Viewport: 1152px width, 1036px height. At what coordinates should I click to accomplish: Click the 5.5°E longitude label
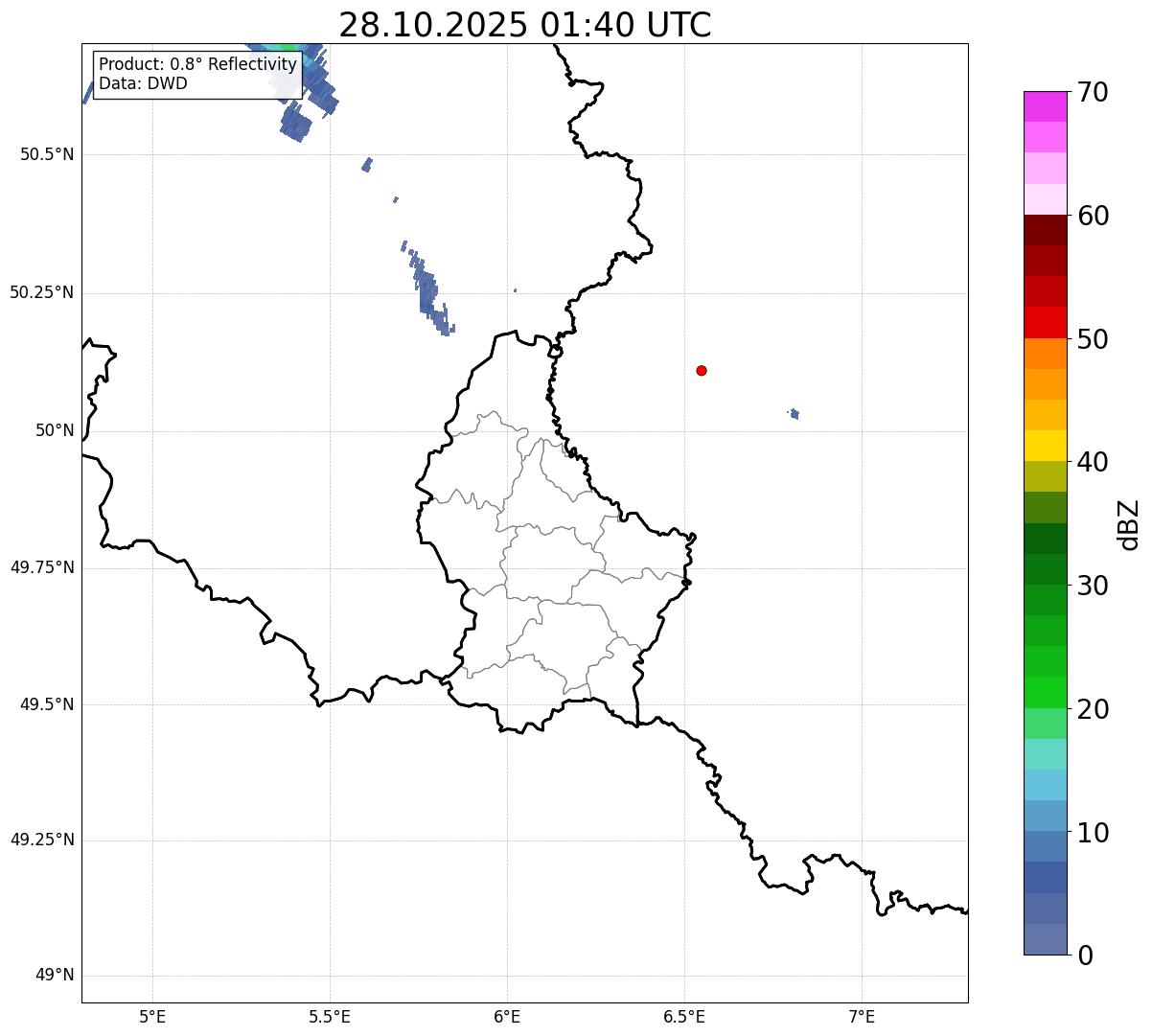click(330, 1017)
